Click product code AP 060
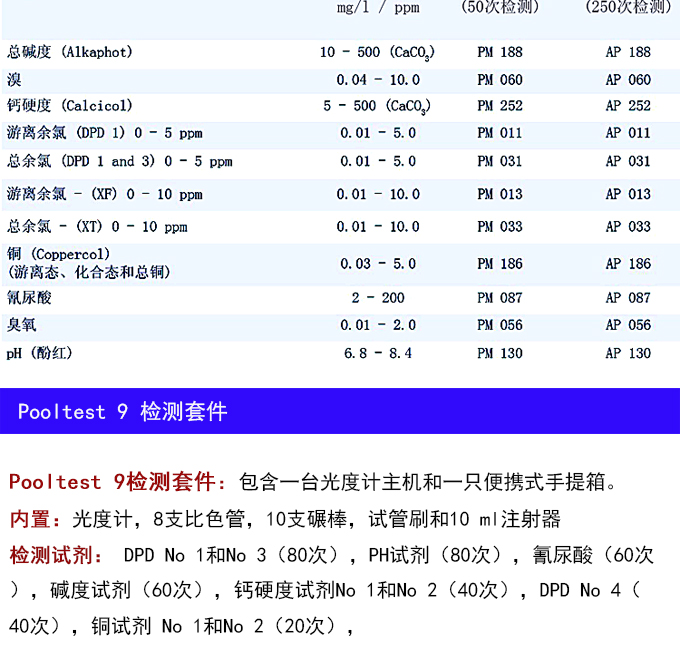Viewport: 680px width, 656px height. (627, 80)
